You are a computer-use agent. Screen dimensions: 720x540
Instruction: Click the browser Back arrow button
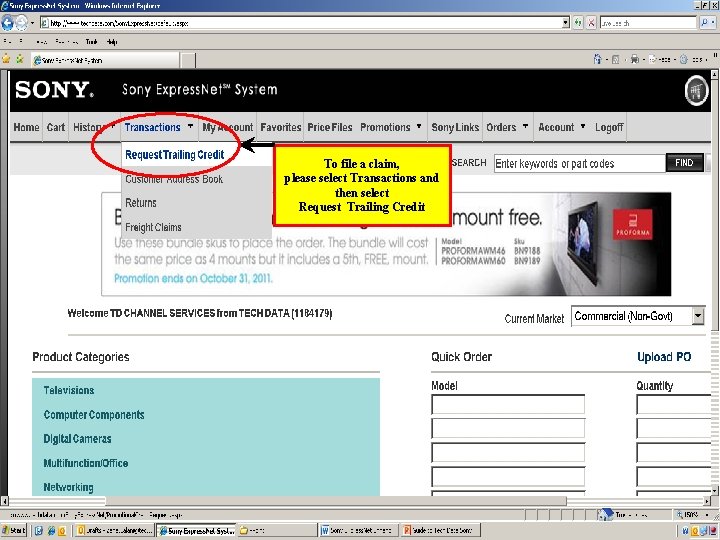[7, 23]
